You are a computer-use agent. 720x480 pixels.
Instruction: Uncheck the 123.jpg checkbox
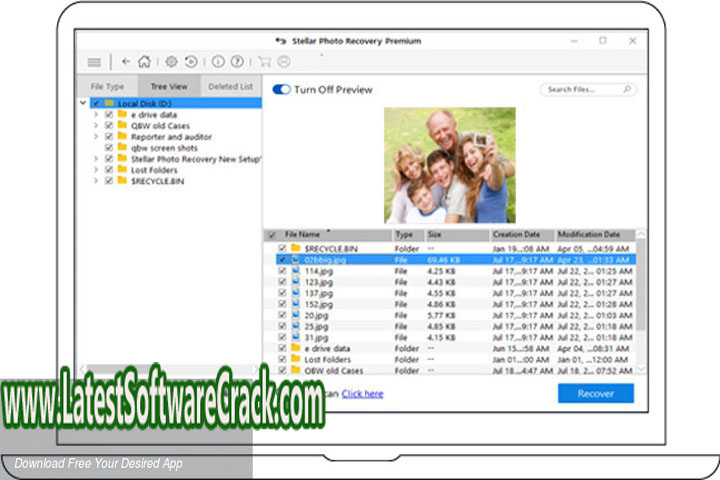coord(282,282)
